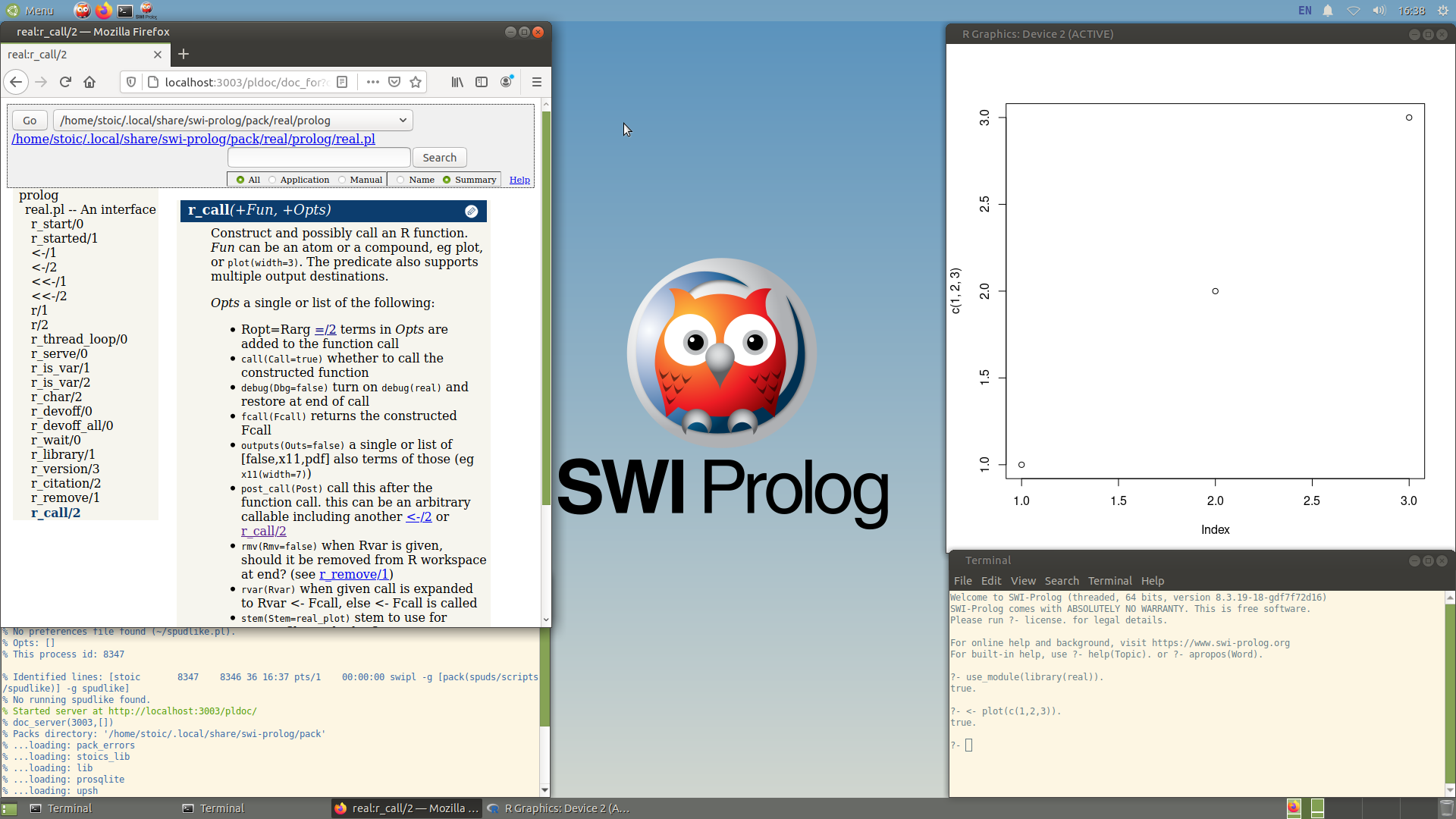Viewport: 1456px width, 819px height.
Task: Open r_thread_loop/0 in the sidebar
Action: pyautogui.click(x=79, y=339)
